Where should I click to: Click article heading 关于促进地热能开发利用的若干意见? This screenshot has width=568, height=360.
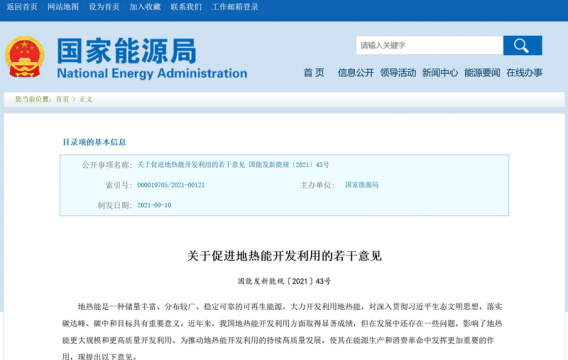coord(284,256)
